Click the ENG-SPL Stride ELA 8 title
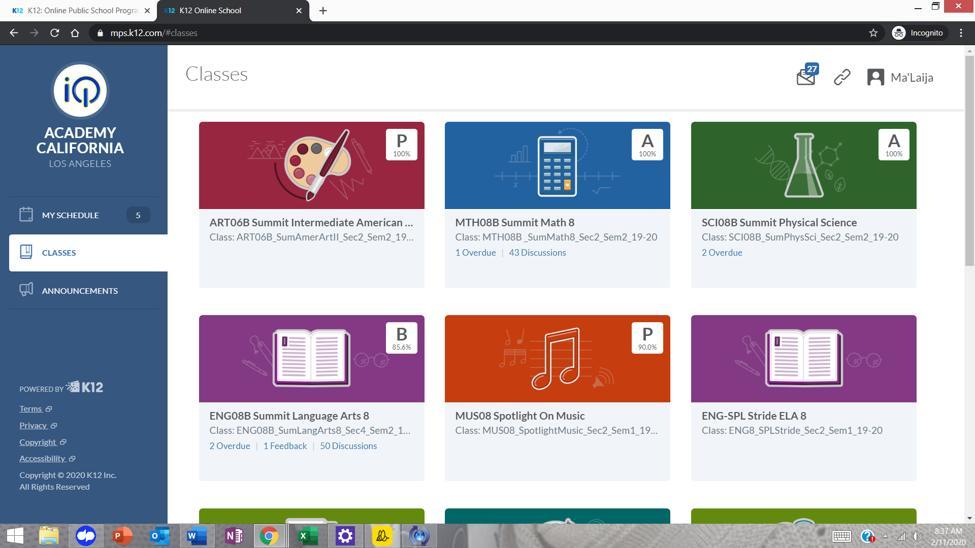The image size is (975, 548). tap(754, 416)
